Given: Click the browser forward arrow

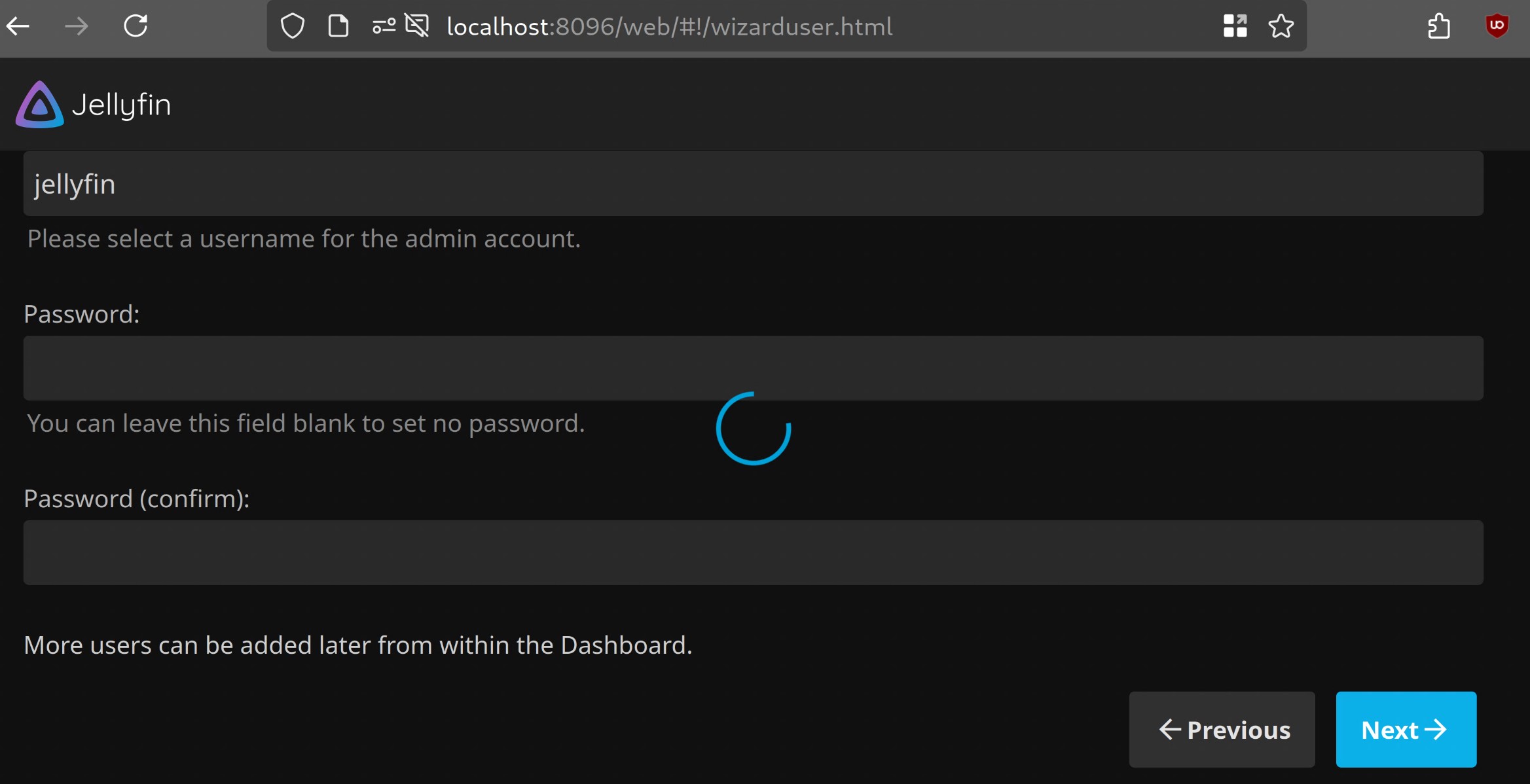Looking at the screenshot, I should point(77,26).
